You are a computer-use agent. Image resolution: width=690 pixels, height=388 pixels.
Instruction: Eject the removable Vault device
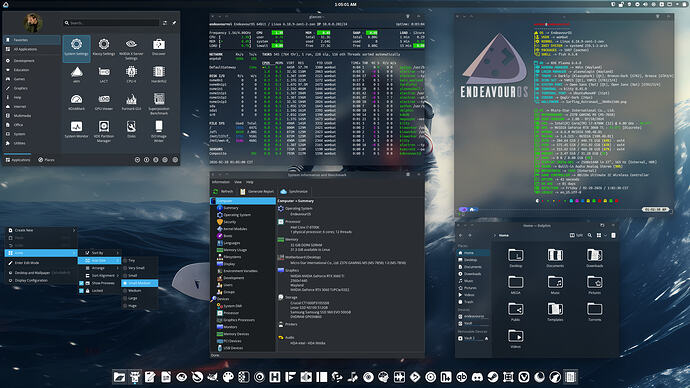[x=486, y=338]
